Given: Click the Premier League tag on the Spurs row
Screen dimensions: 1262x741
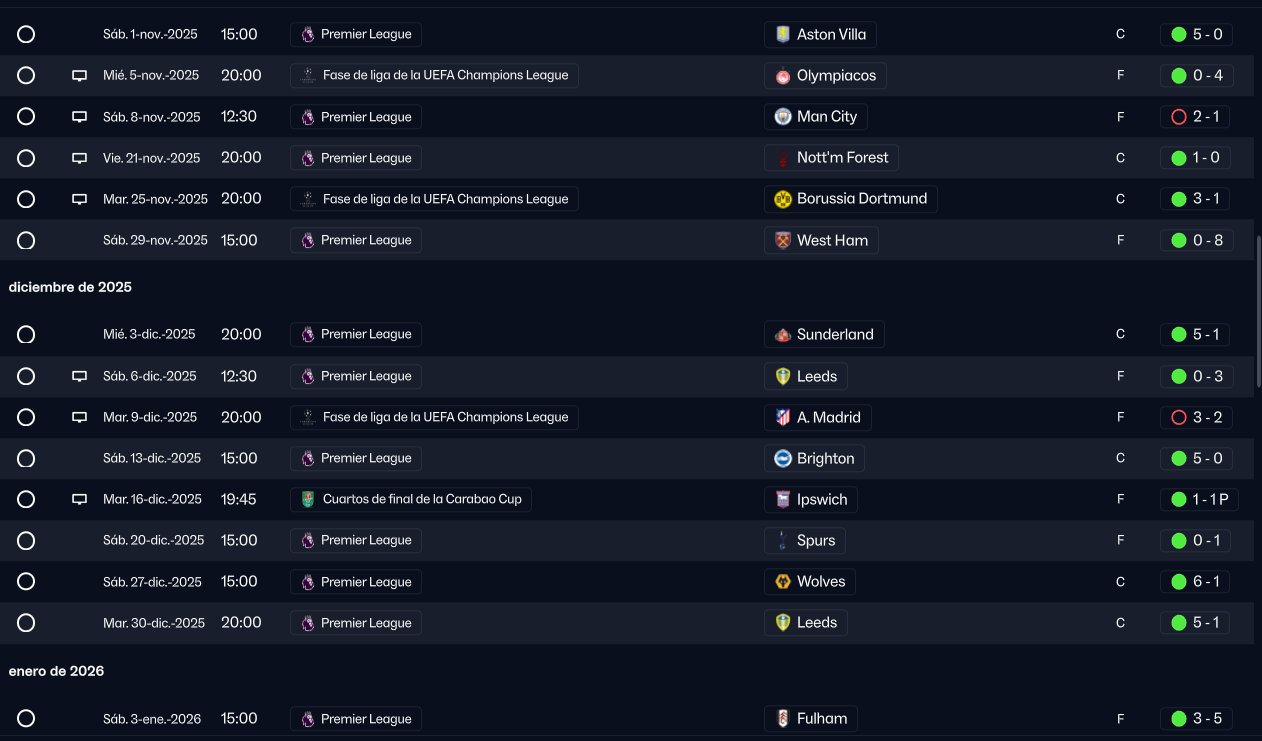Looking at the screenshot, I should pyautogui.click(x=356, y=541).
